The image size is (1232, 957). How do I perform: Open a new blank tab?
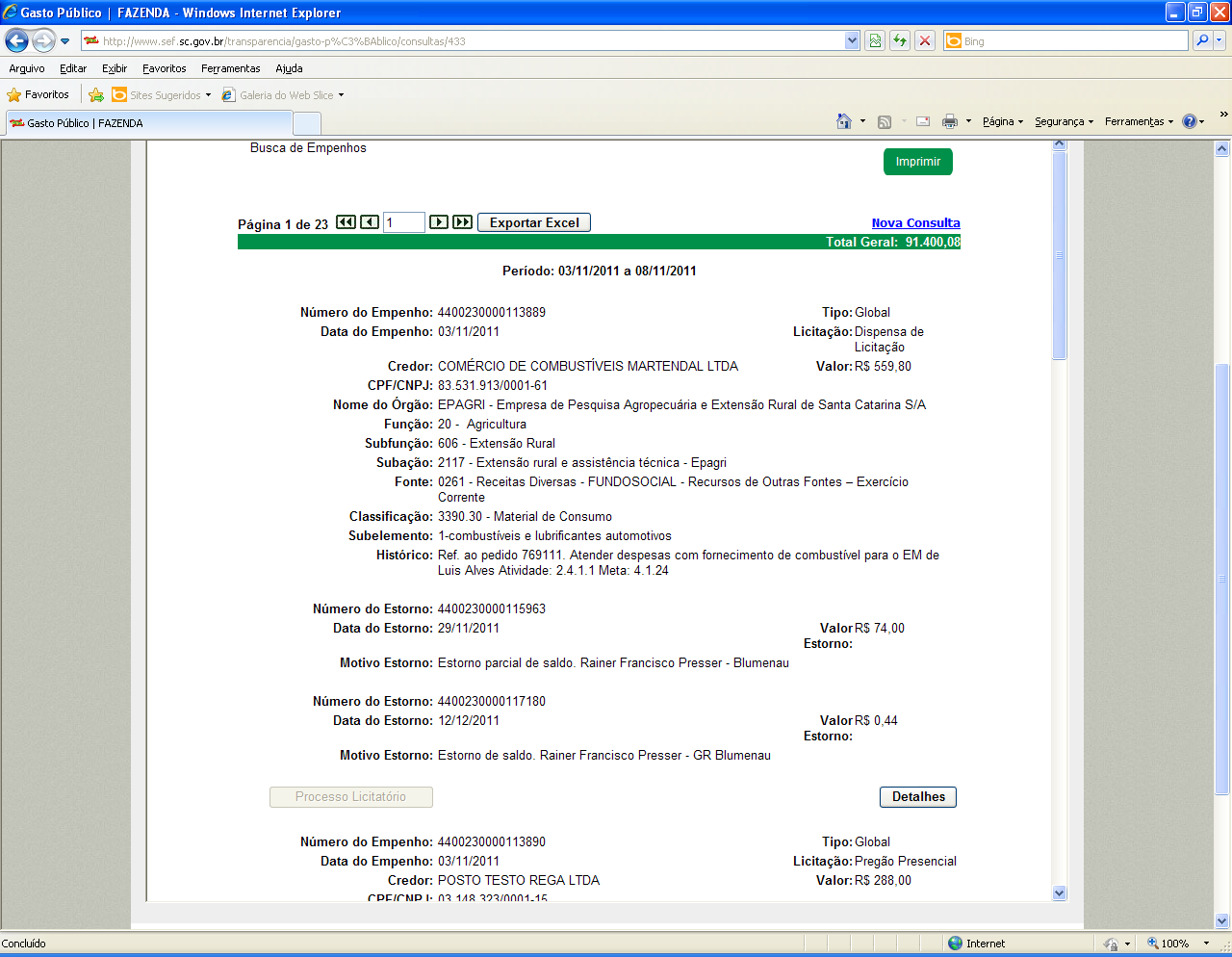click(307, 123)
